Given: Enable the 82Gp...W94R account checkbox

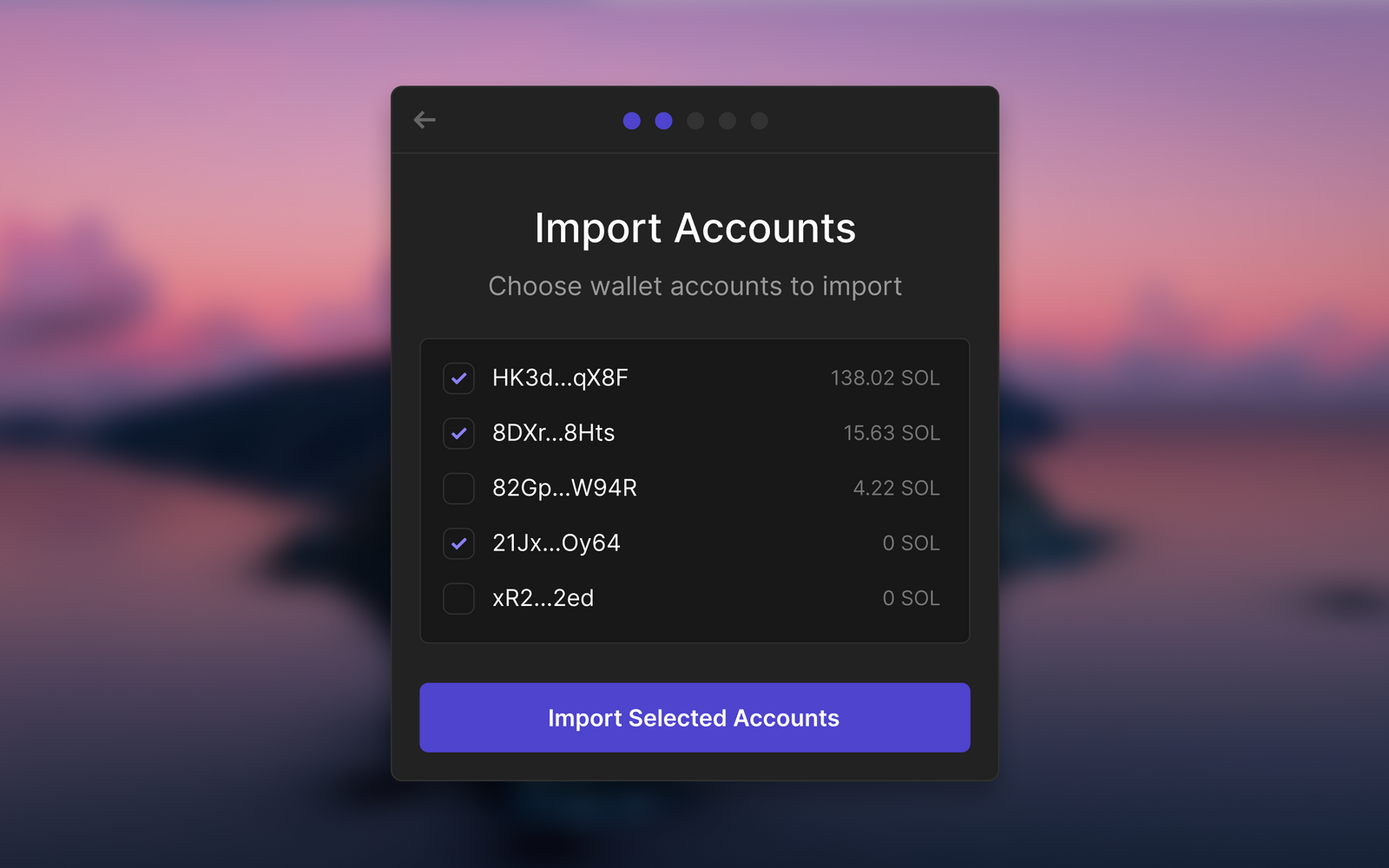Looking at the screenshot, I should coord(458,489).
